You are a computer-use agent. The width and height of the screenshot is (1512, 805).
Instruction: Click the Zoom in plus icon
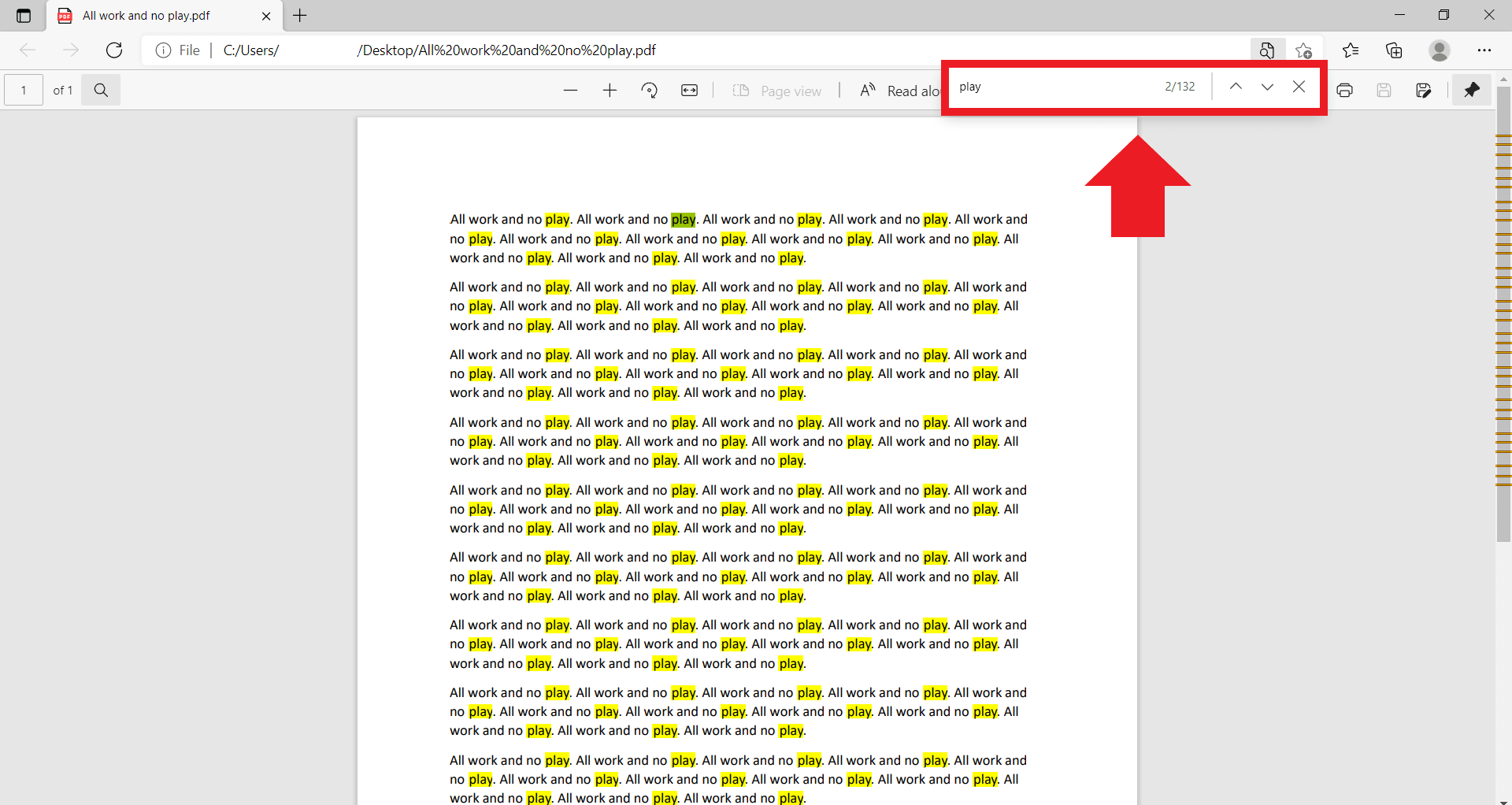[x=610, y=91]
